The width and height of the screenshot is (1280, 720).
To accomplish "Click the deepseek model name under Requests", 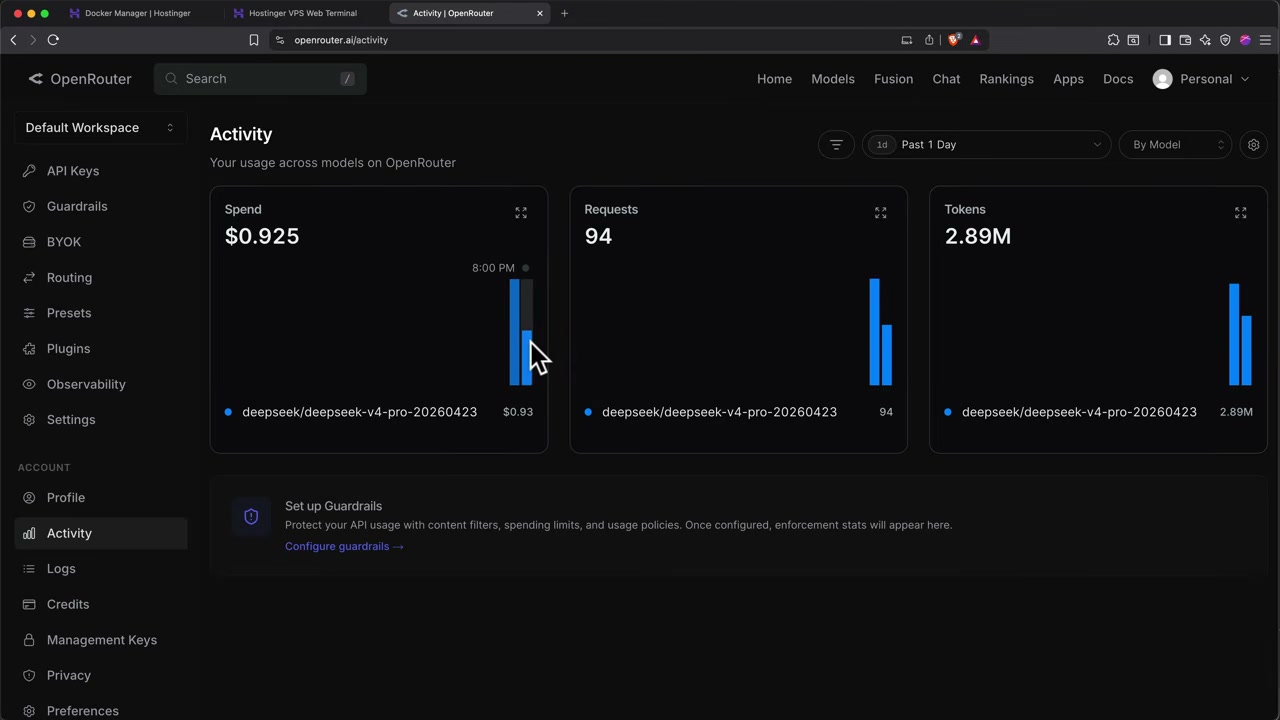I will (x=719, y=412).
